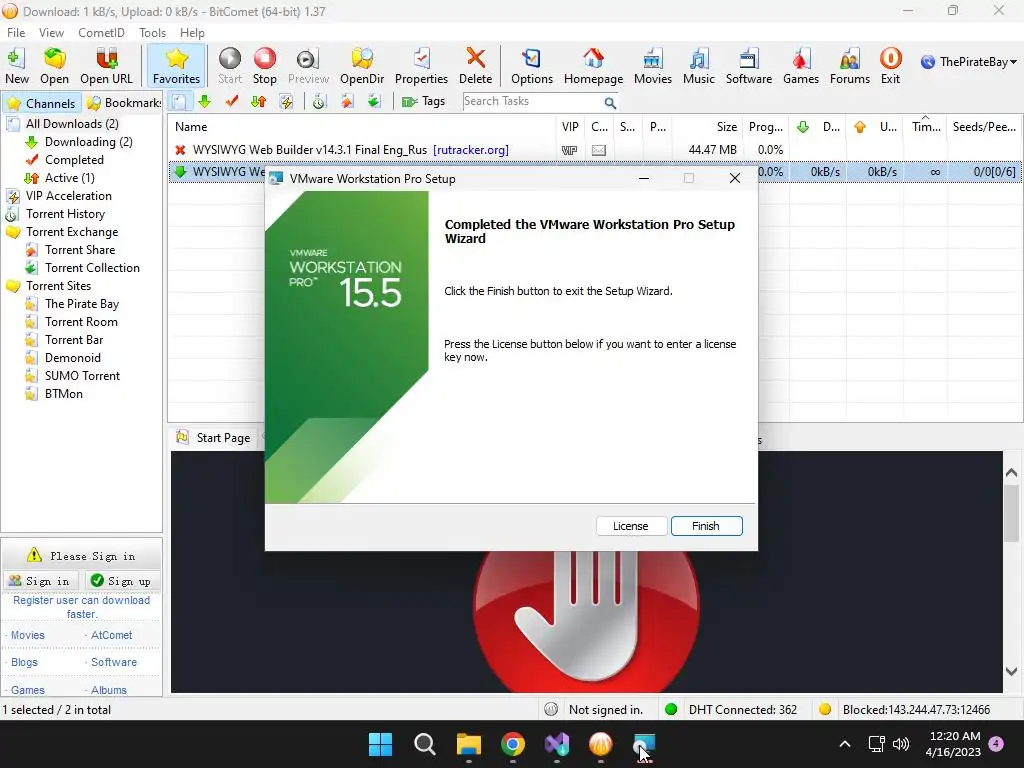Open the File menu
The image size is (1024, 768).
pos(16,33)
